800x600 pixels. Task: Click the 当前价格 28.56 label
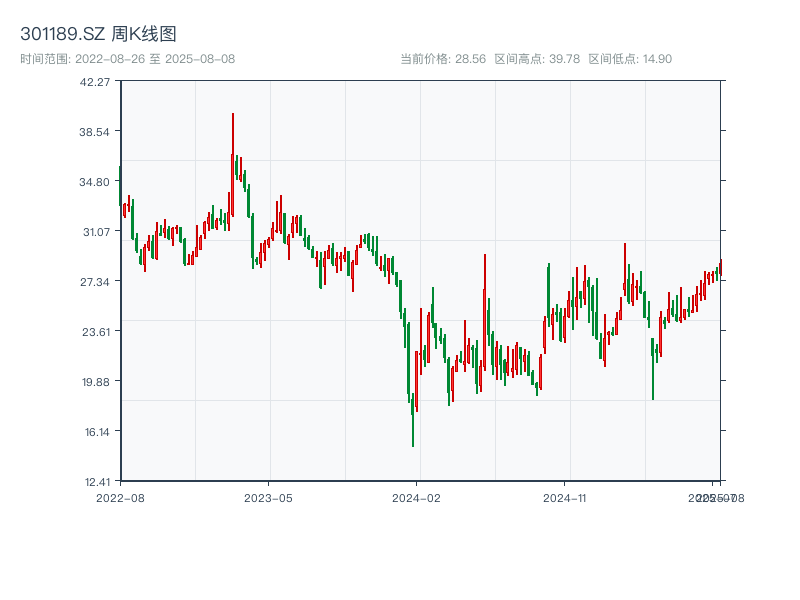tap(443, 59)
